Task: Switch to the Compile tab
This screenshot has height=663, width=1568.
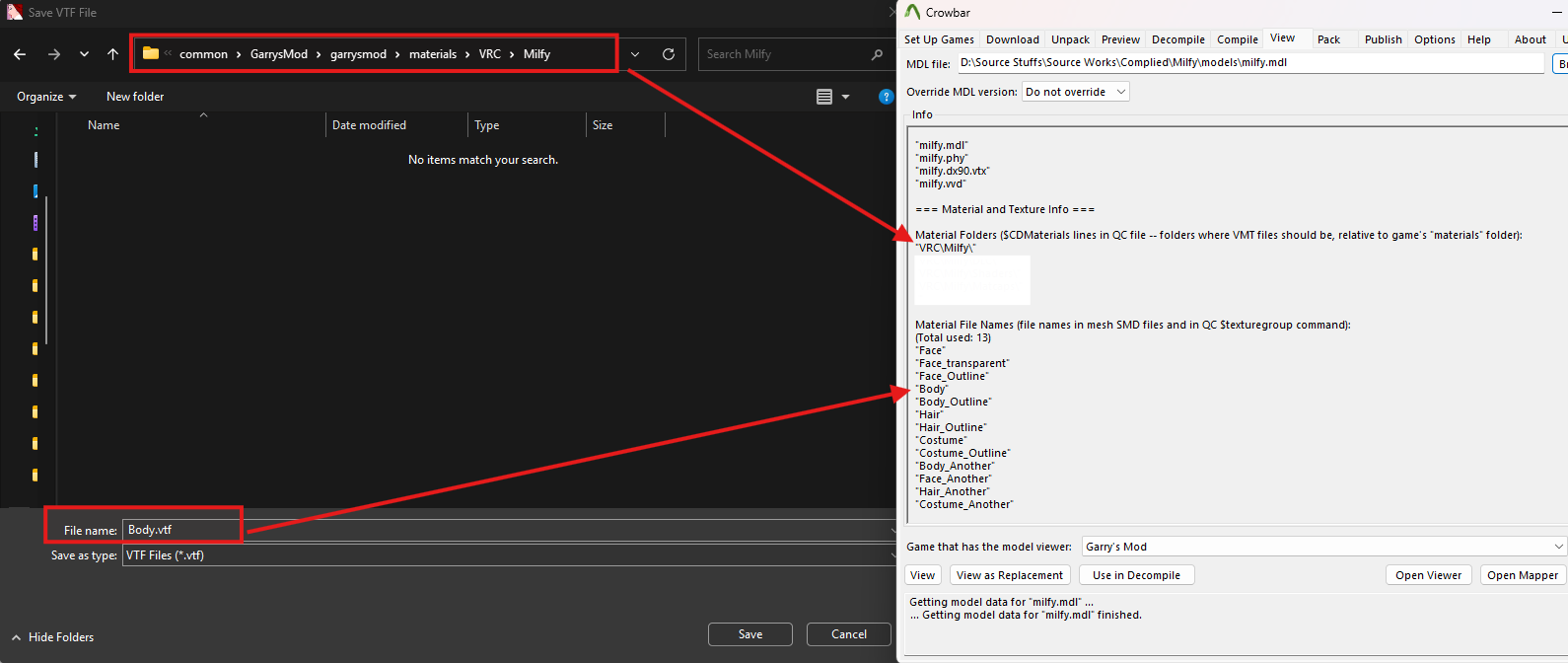Action: pos(1238,39)
